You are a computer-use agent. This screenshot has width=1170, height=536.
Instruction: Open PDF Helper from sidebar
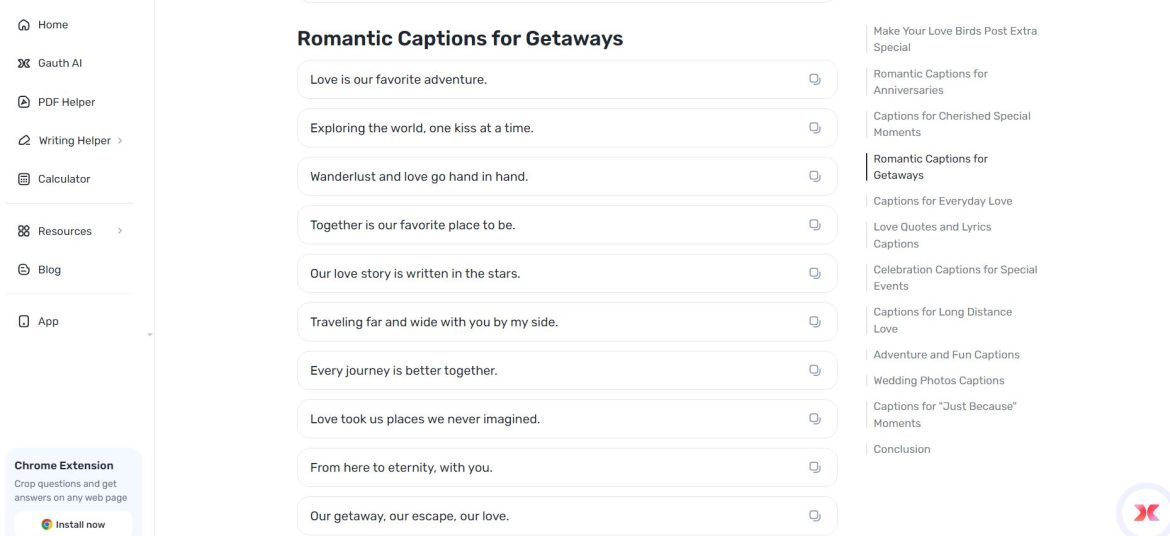(66, 102)
